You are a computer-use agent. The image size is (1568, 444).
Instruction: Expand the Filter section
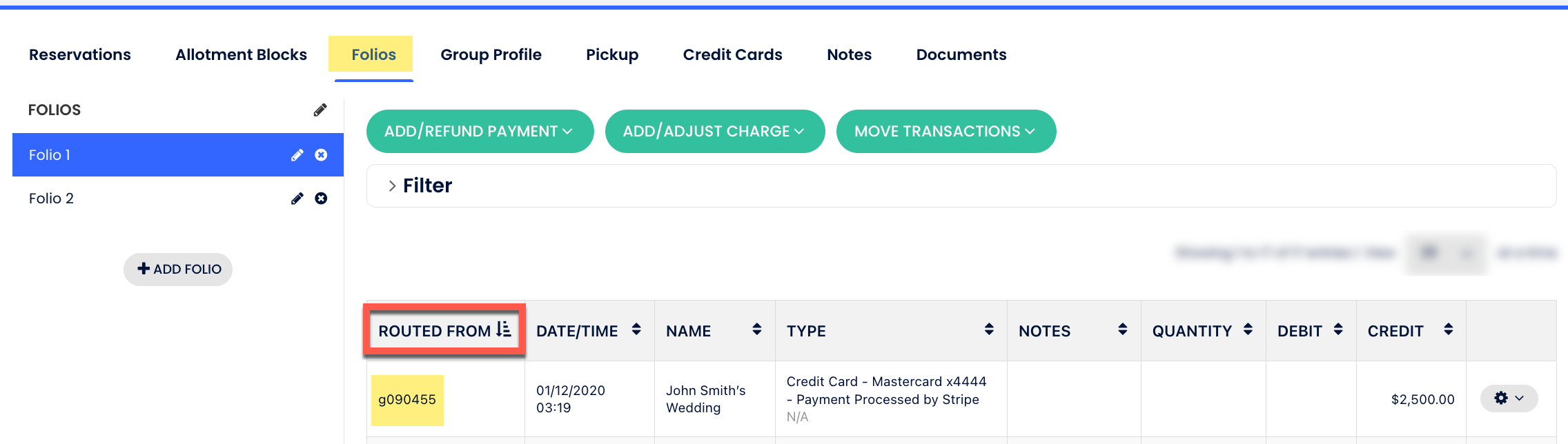click(392, 185)
